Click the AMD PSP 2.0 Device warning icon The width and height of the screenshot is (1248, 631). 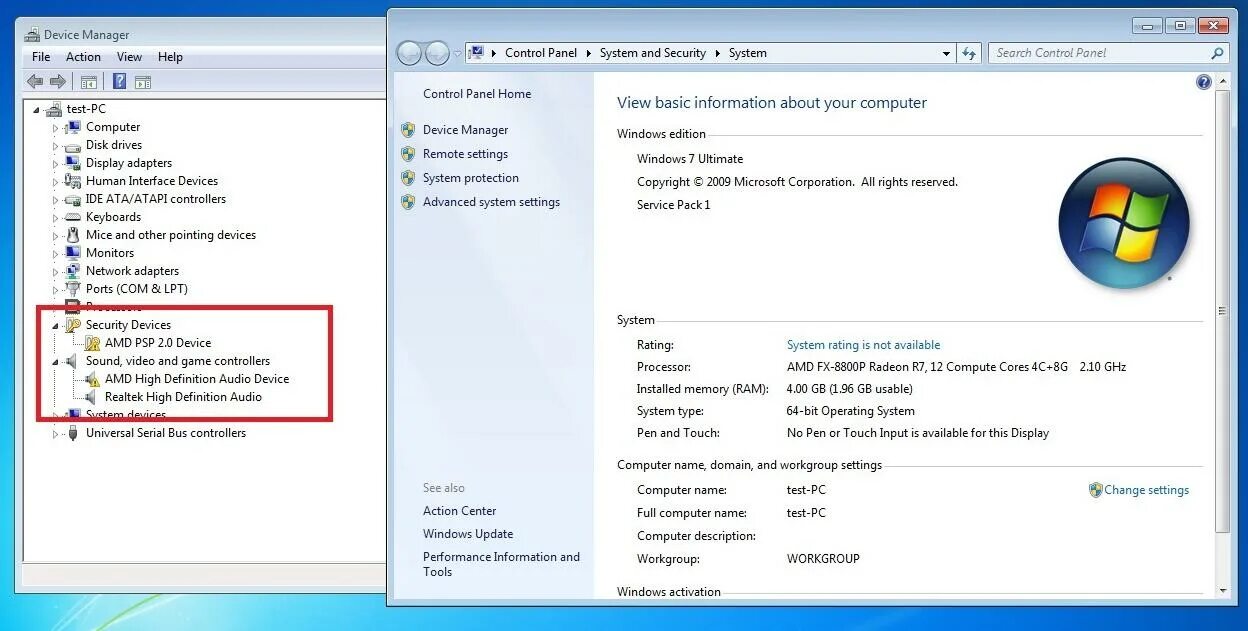pyautogui.click(x=92, y=343)
